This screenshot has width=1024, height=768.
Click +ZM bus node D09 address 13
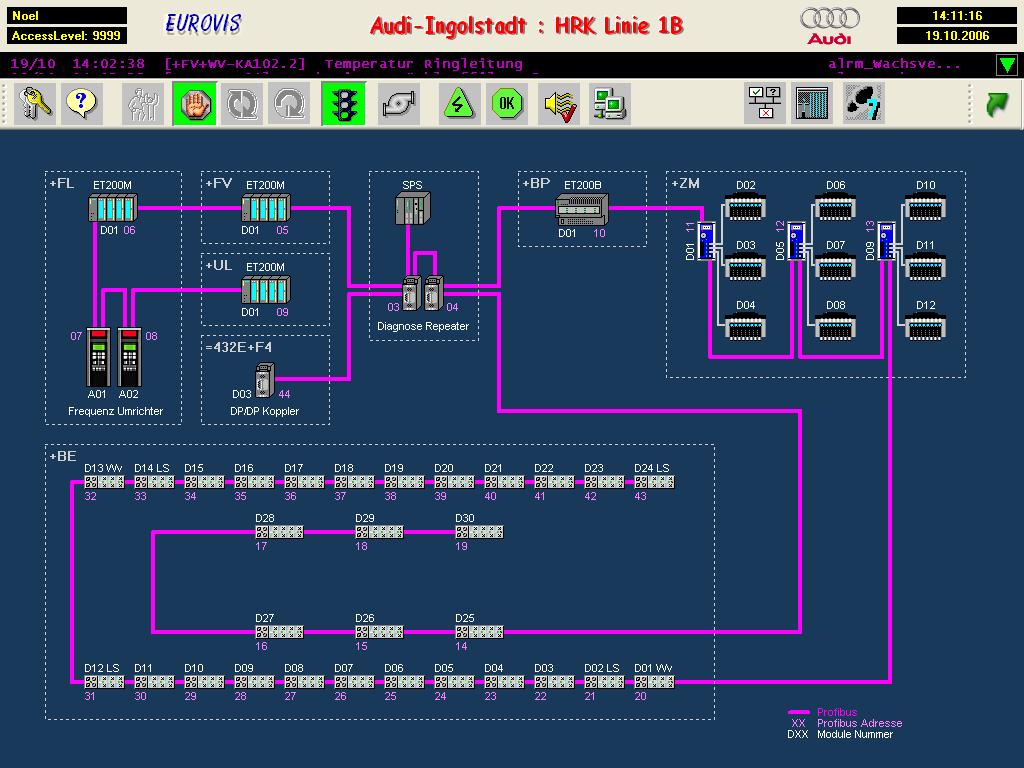coord(886,241)
